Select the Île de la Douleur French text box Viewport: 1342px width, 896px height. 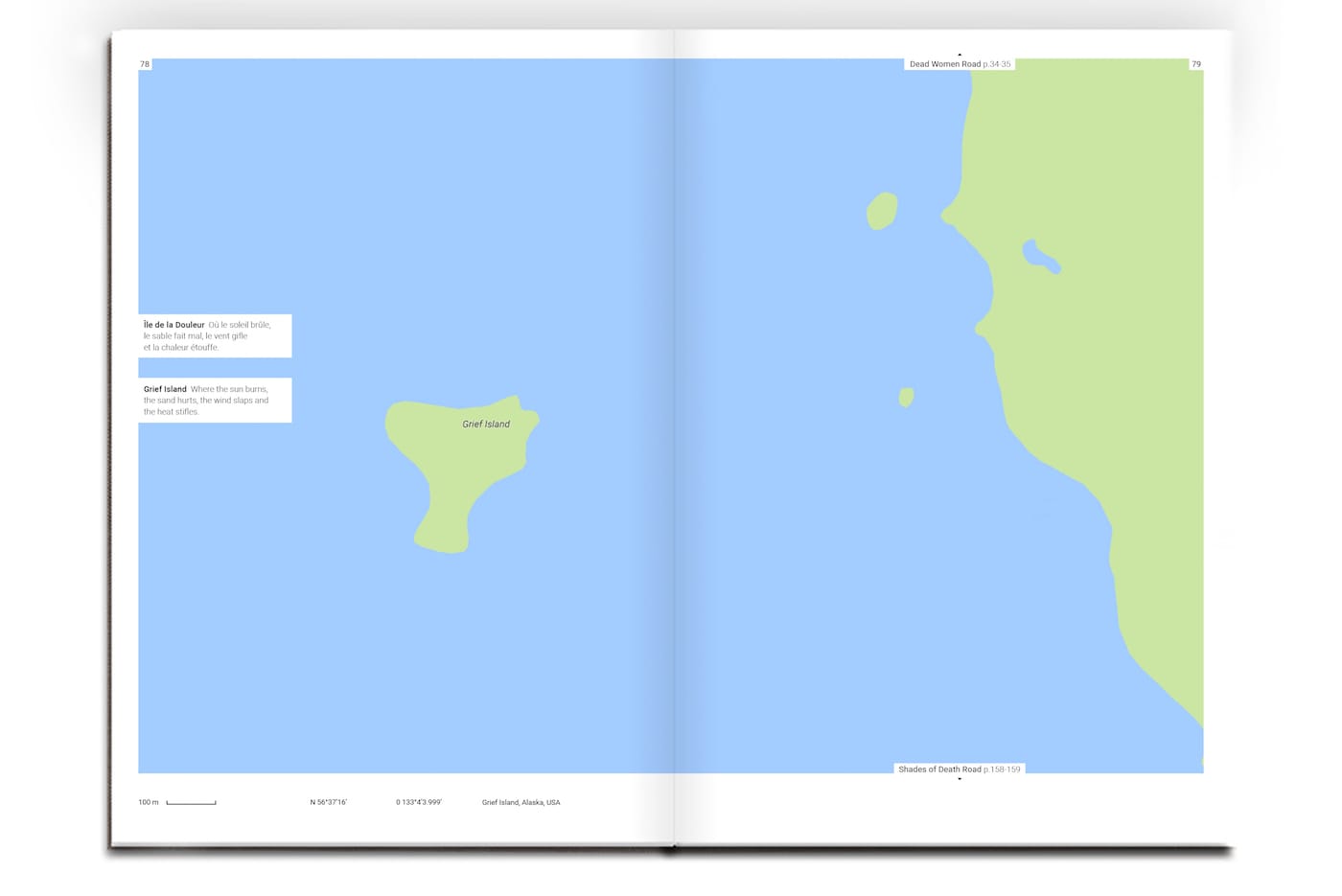click(x=215, y=335)
